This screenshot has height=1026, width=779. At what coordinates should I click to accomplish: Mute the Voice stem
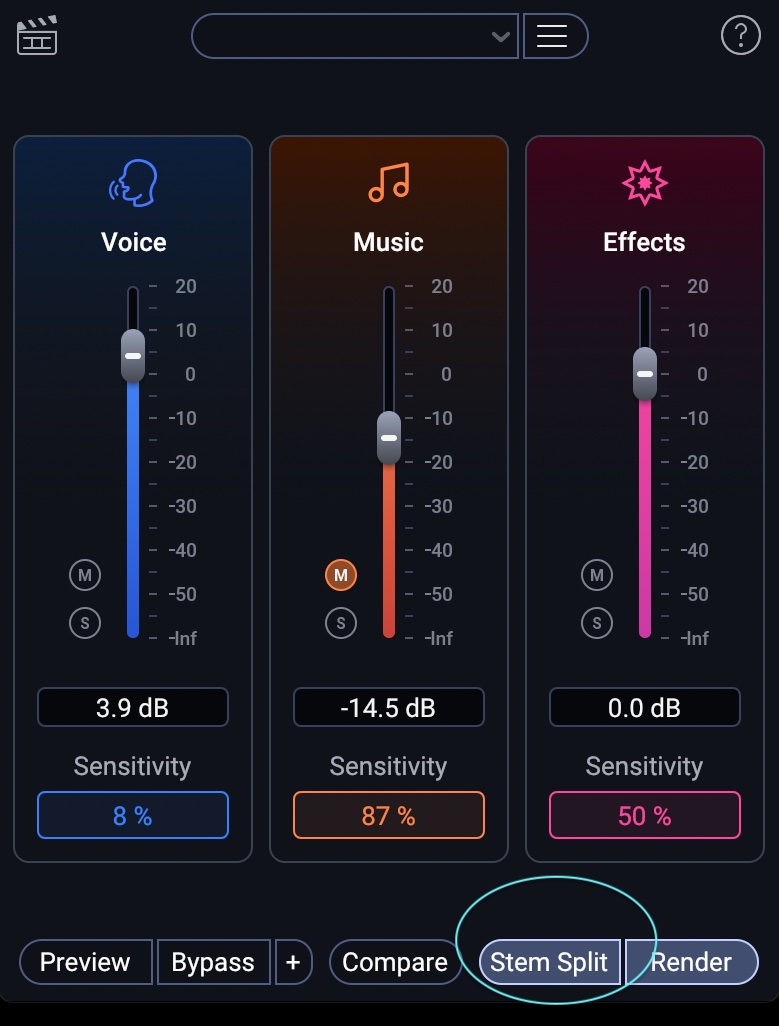coord(85,574)
